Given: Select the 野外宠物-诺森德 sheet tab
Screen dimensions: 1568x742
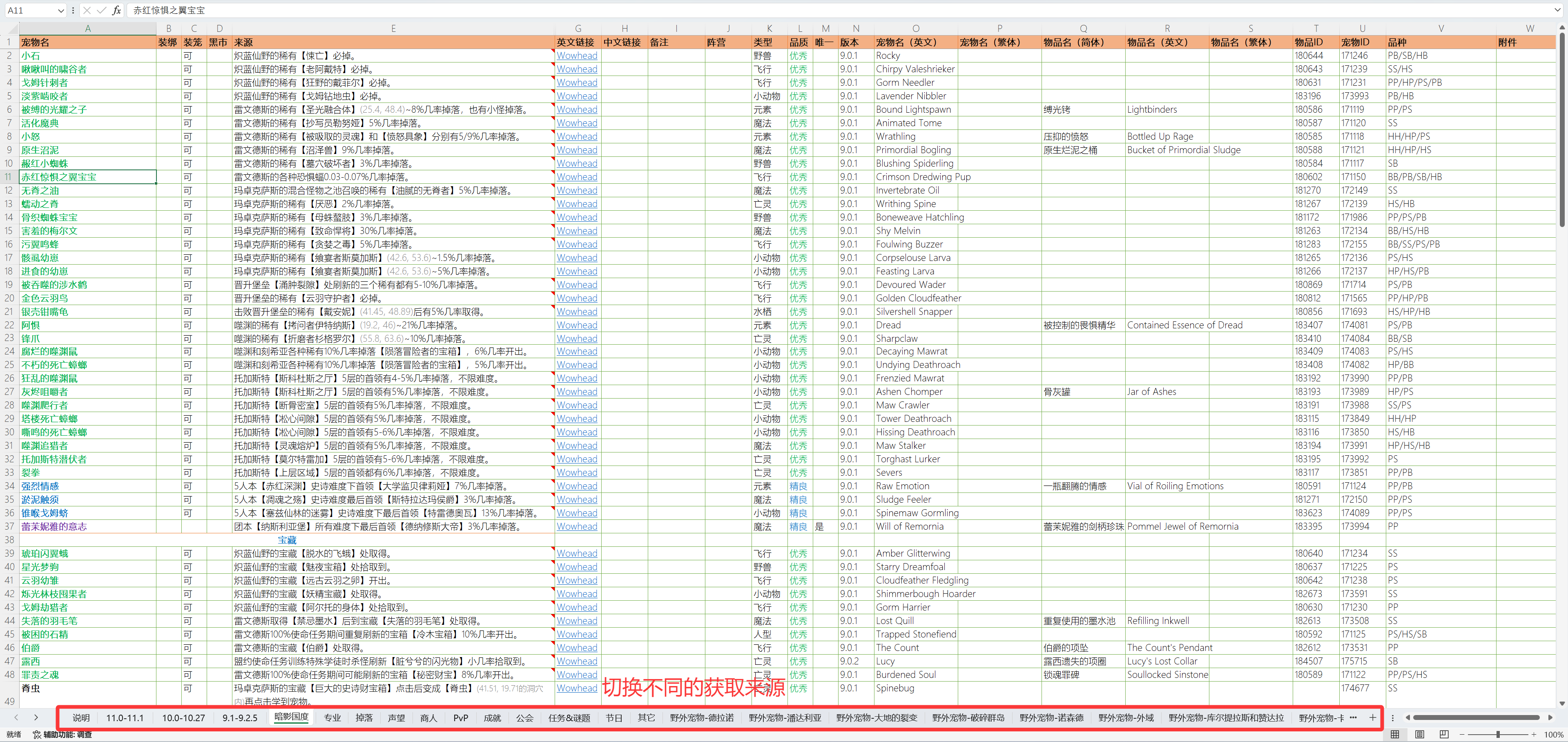Looking at the screenshot, I should [x=1051, y=717].
